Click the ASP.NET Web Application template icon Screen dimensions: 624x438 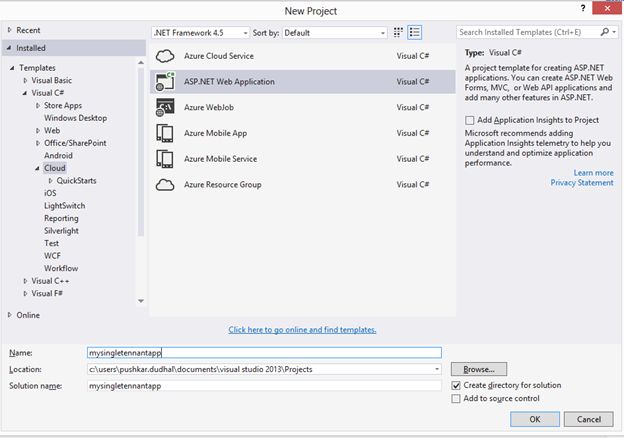click(x=165, y=82)
